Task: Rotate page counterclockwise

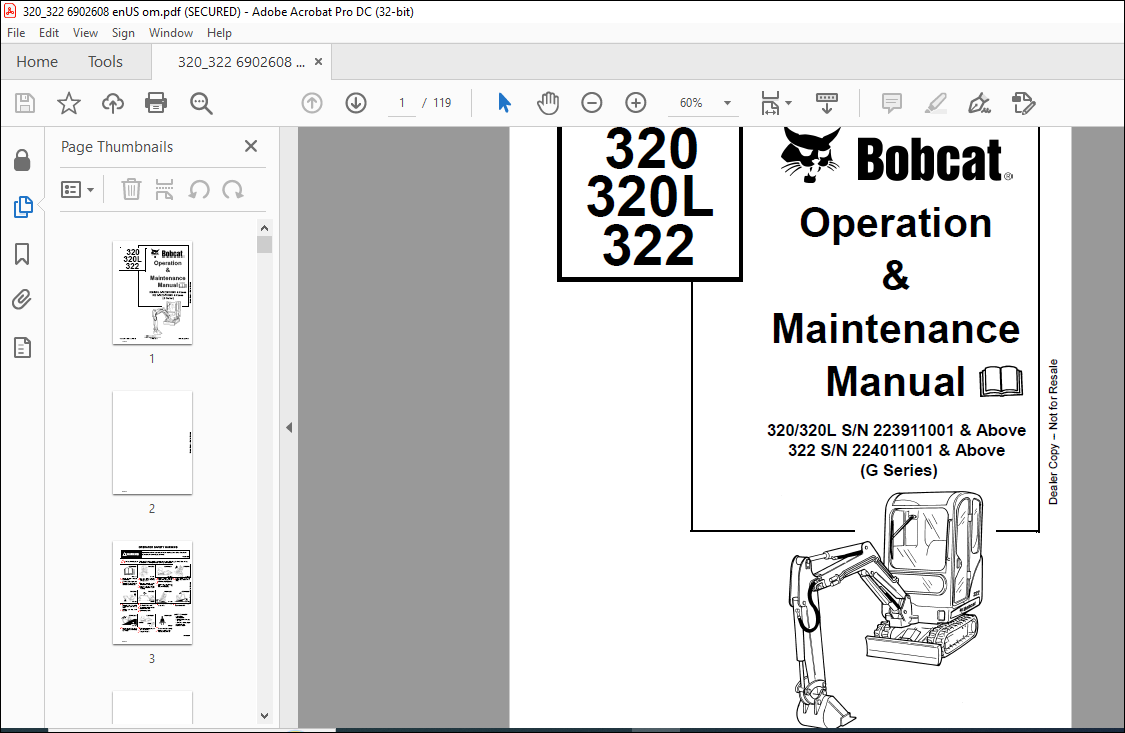Action: [199, 189]
